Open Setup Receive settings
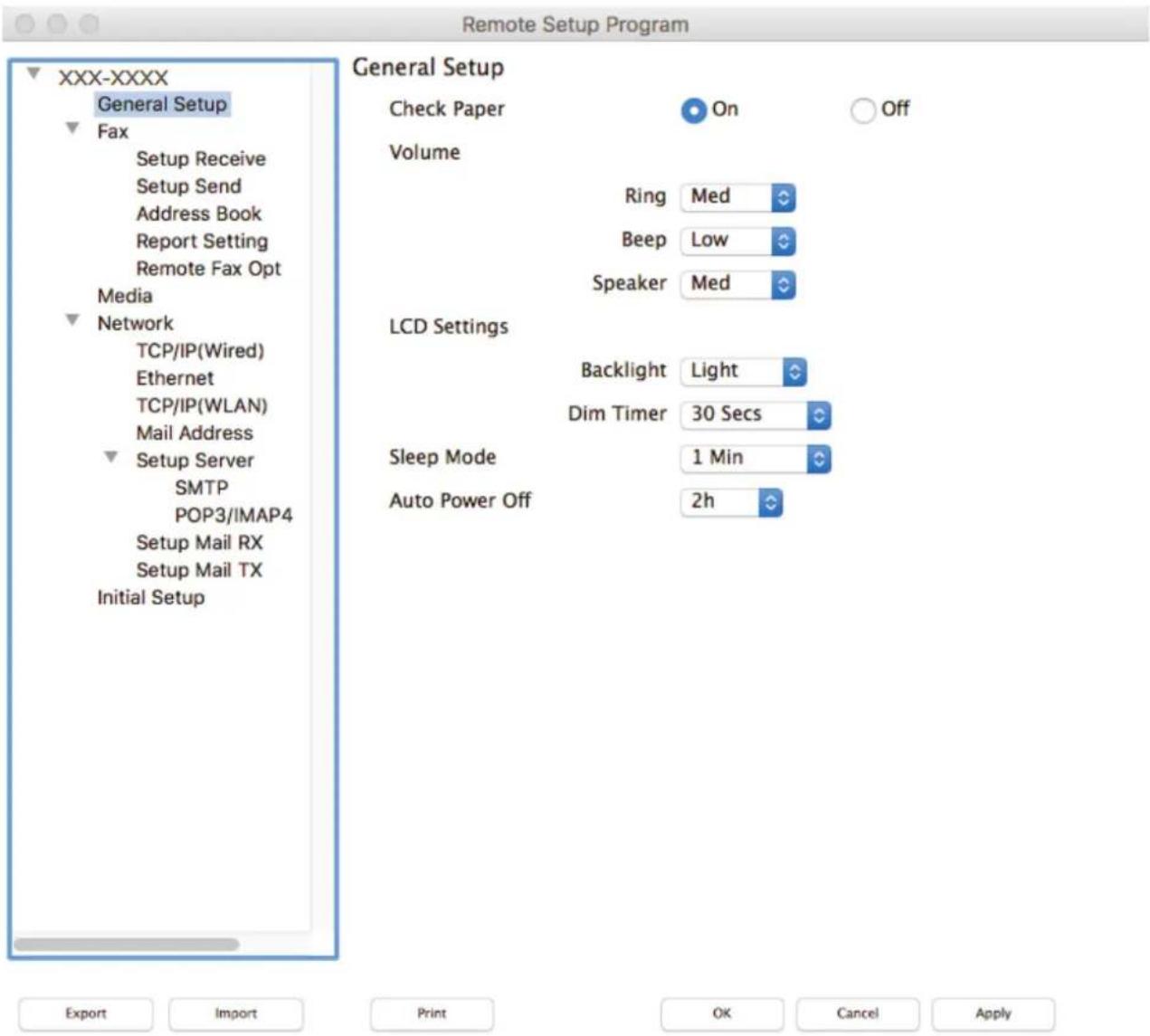1150x1036 pixels. pos(201,159)
